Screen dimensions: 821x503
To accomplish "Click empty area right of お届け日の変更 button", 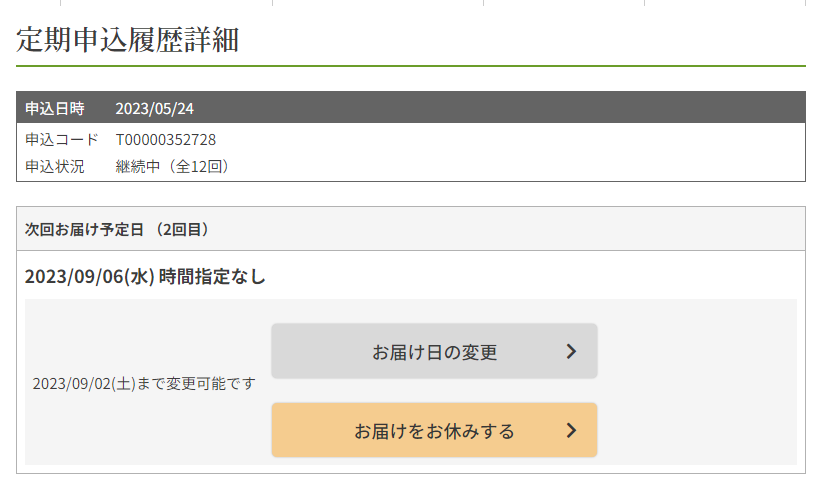I will (x=700, y=351).
